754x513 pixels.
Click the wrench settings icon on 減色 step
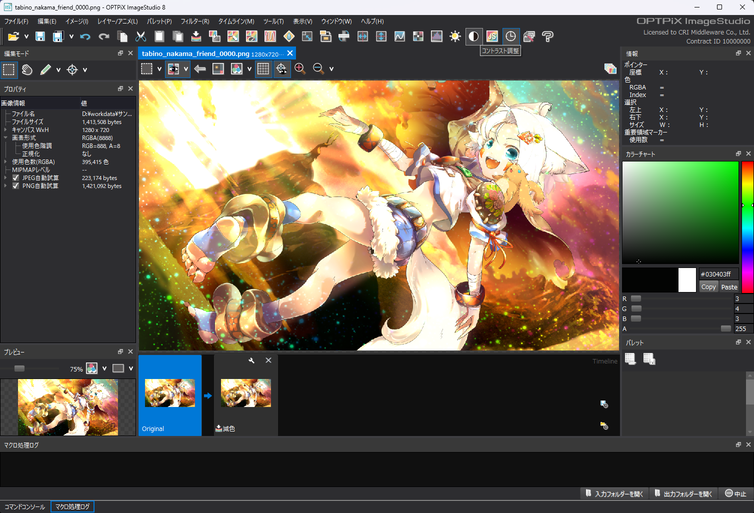[251, 360]
